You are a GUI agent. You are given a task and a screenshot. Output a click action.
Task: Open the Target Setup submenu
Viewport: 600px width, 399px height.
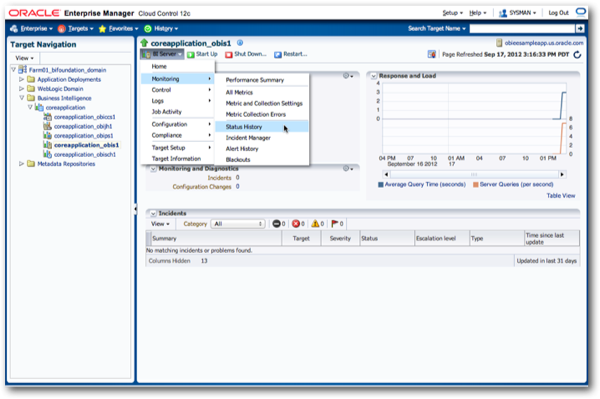(x=178, y=148)
